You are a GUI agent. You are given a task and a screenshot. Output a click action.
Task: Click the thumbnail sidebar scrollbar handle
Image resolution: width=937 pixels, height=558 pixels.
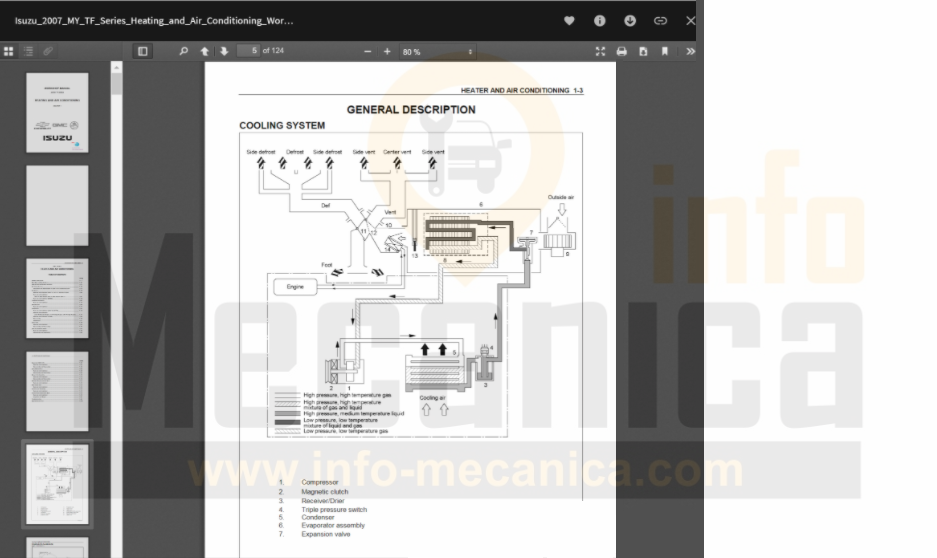117,84
